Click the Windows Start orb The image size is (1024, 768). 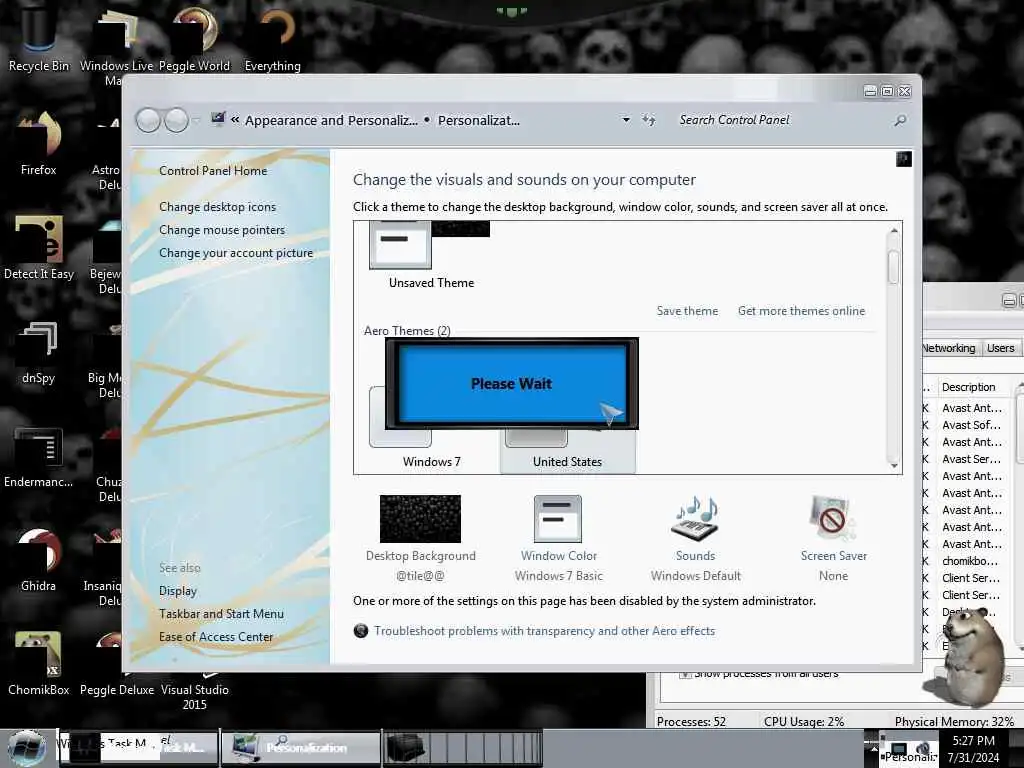click(27, 748)
